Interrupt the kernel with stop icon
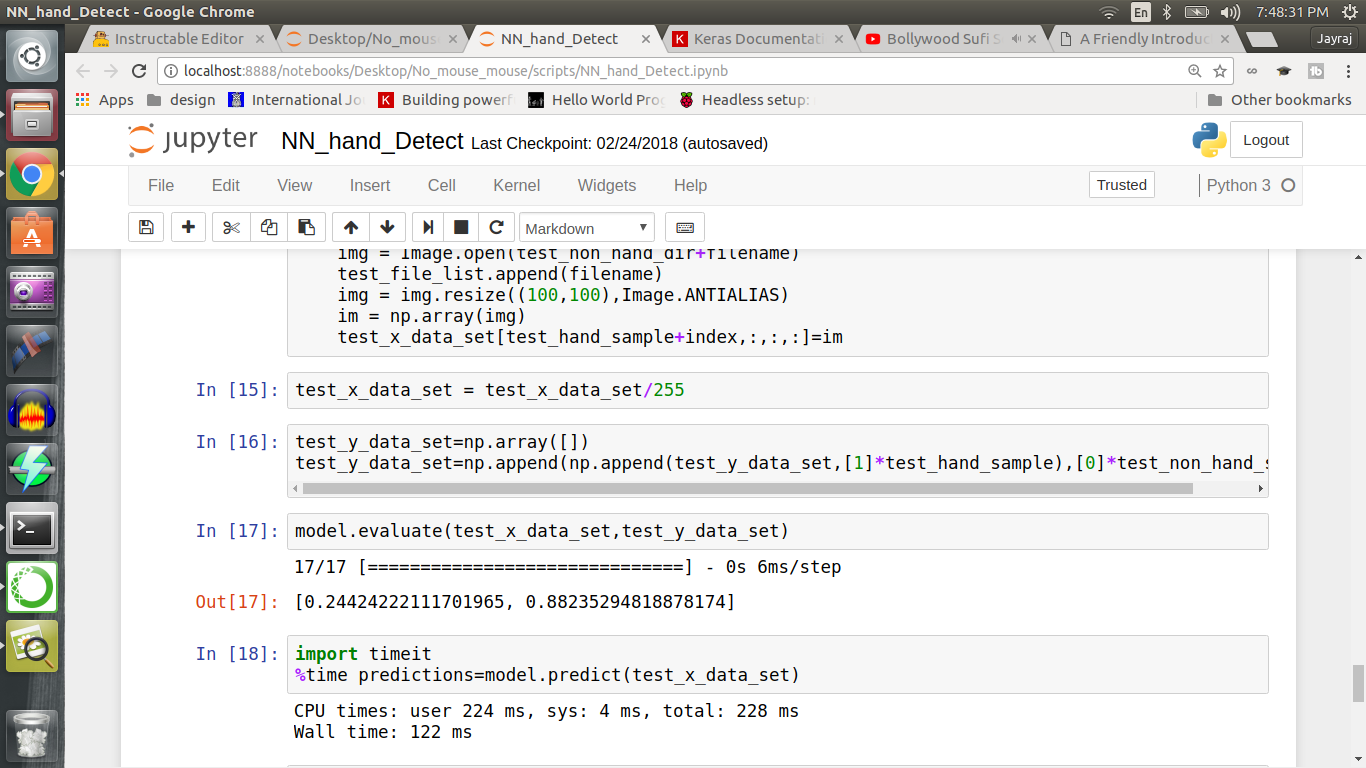Screen dimensions: 1366x768 pyautogui.click(x=461, y=227)
